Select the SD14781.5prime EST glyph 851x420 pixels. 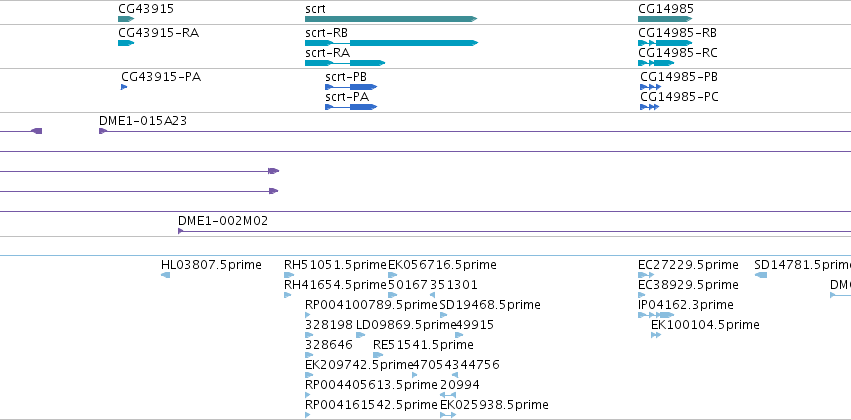coord(761,275)
